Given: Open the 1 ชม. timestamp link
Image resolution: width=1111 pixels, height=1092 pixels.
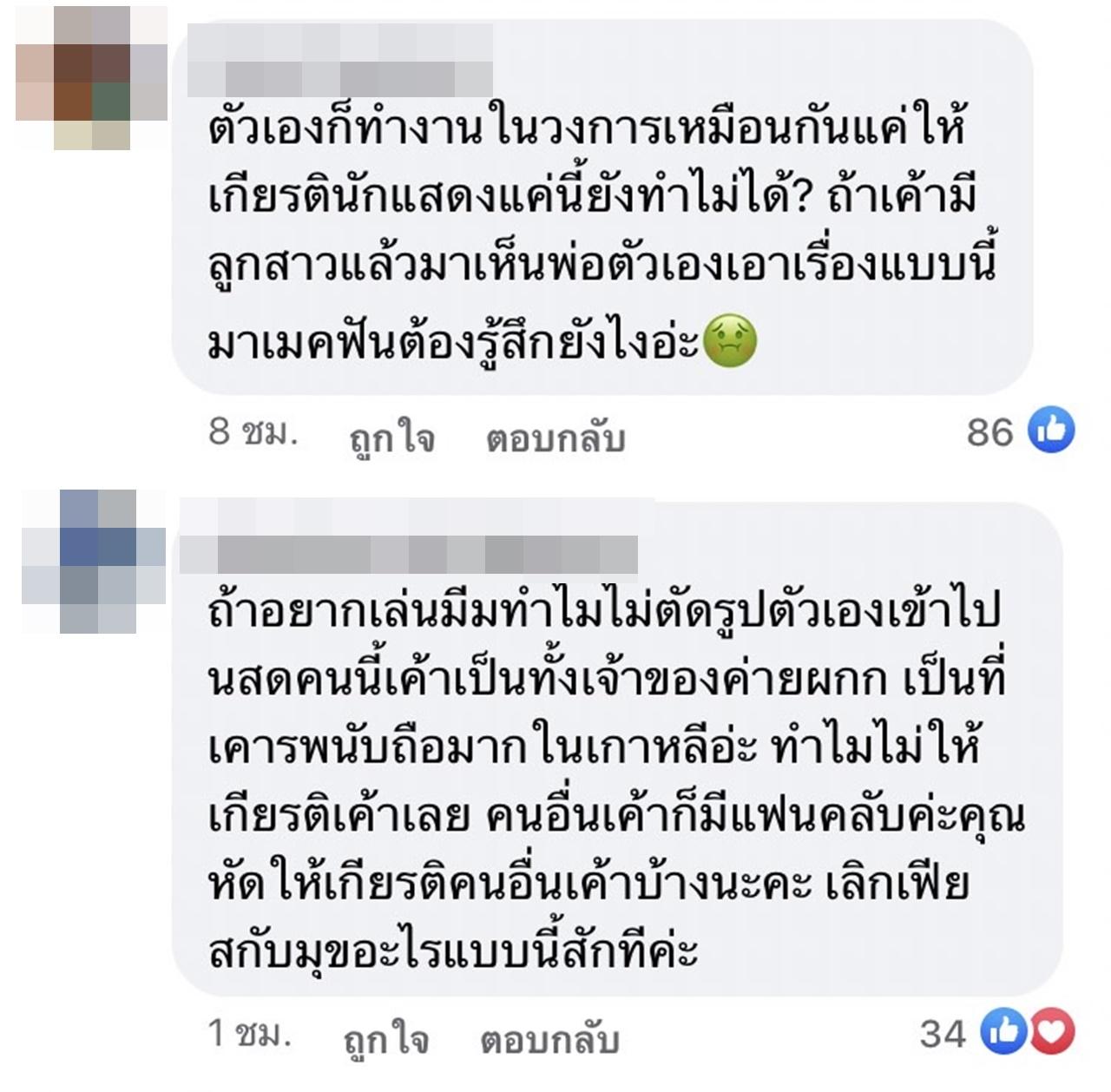Looking at the screenshot, I should point(250,1033).
